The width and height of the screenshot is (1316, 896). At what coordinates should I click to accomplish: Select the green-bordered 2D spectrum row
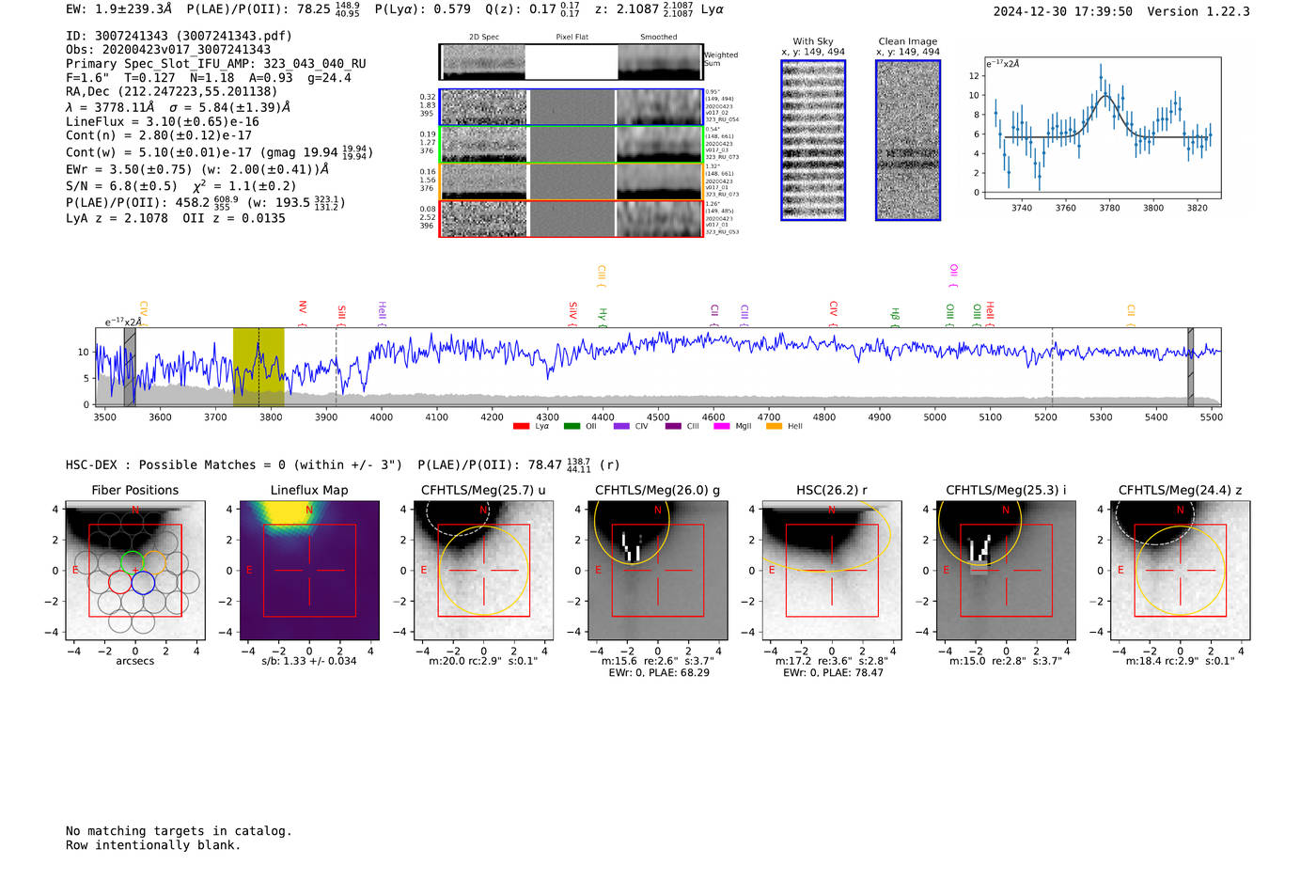click(x=571, y=145)
